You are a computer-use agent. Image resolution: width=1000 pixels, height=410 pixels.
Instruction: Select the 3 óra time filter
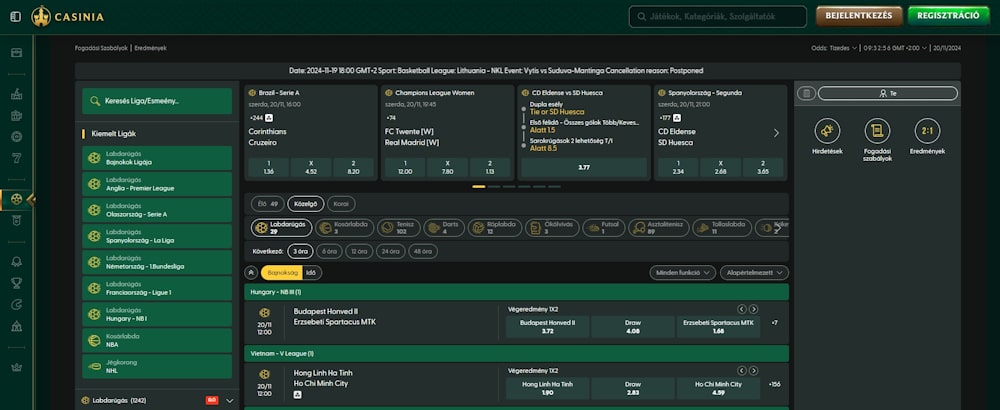(298, 251)
